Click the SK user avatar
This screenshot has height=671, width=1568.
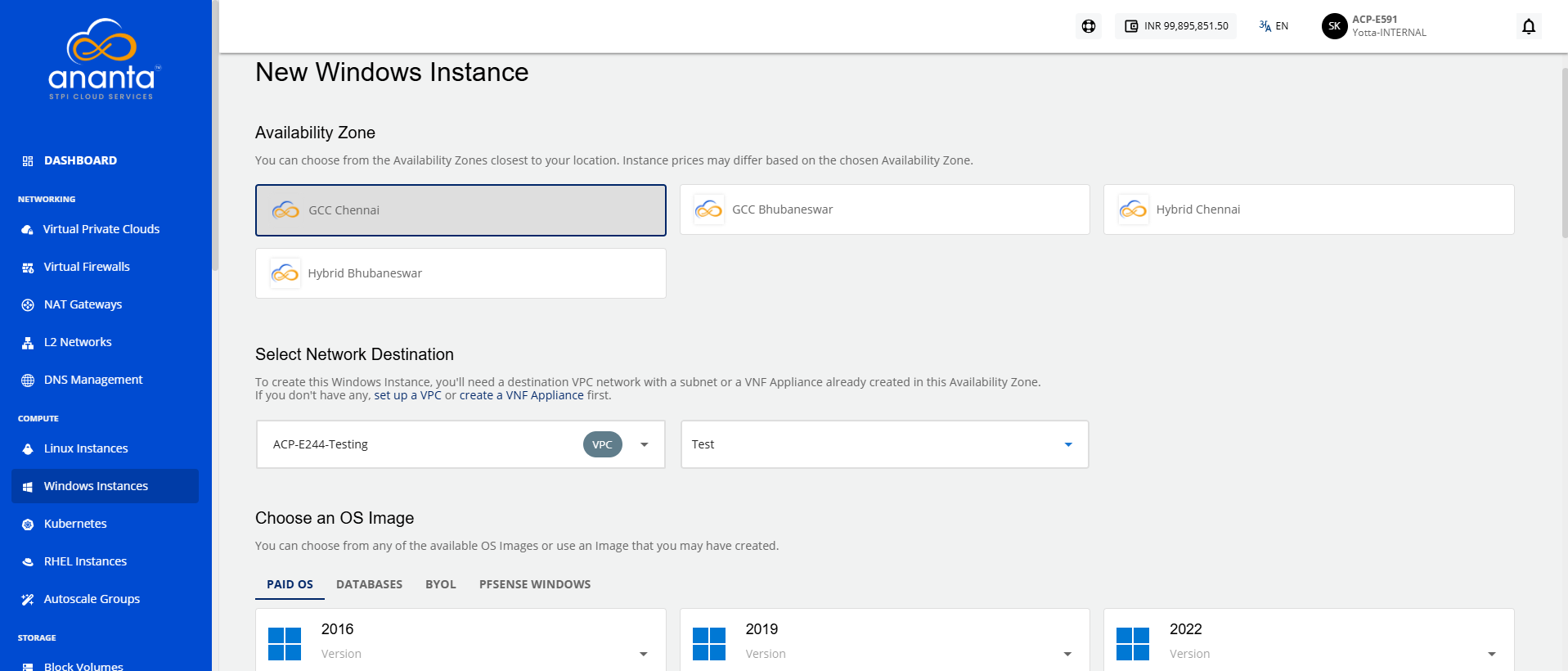click(x=1334, y=26)
